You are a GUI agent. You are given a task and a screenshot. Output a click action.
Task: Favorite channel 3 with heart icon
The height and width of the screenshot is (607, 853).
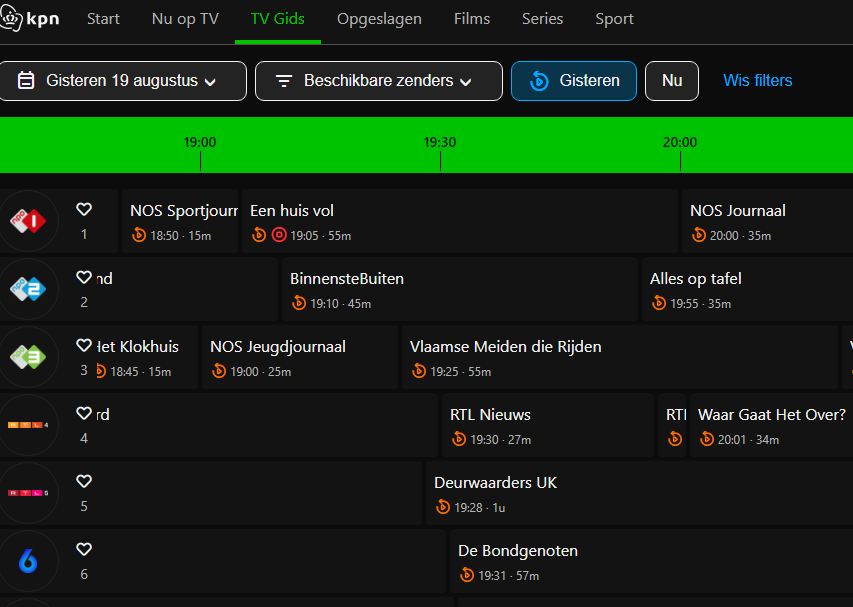(84, 345)
